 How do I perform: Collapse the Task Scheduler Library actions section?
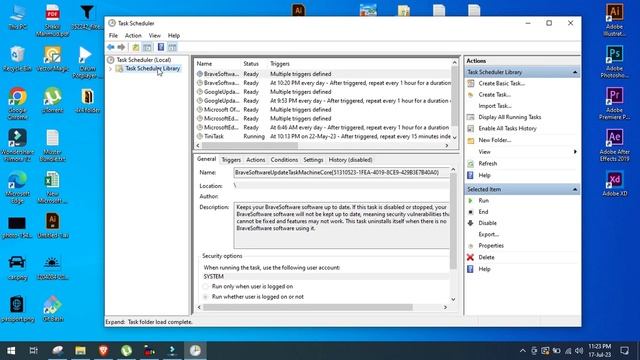[x=575, y=72]
